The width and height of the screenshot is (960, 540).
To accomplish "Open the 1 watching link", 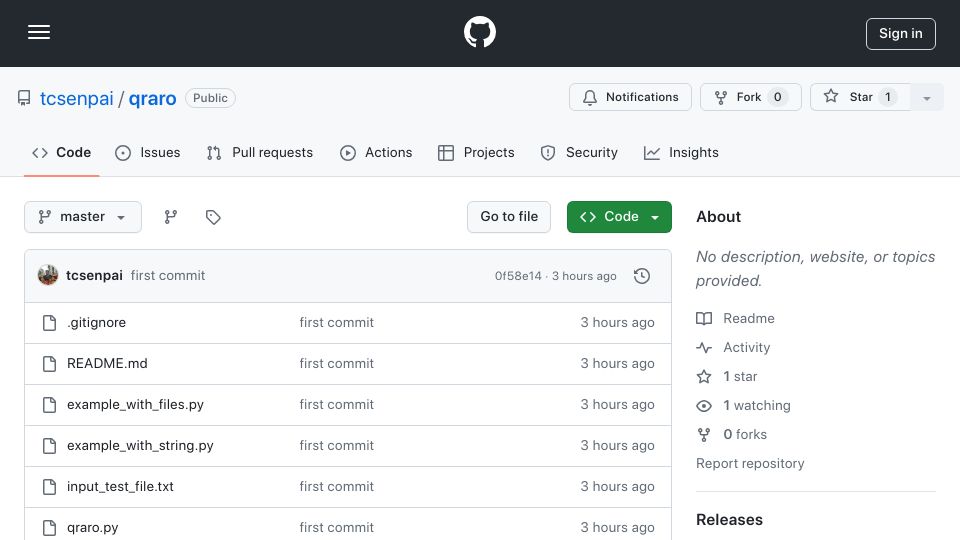I will point(743,405).
